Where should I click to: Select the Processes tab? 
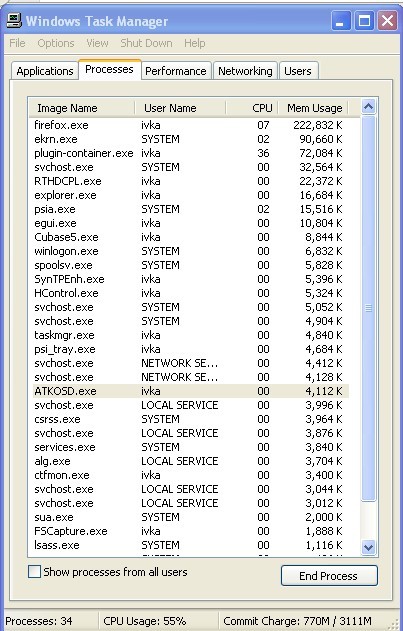click(110, 69)
